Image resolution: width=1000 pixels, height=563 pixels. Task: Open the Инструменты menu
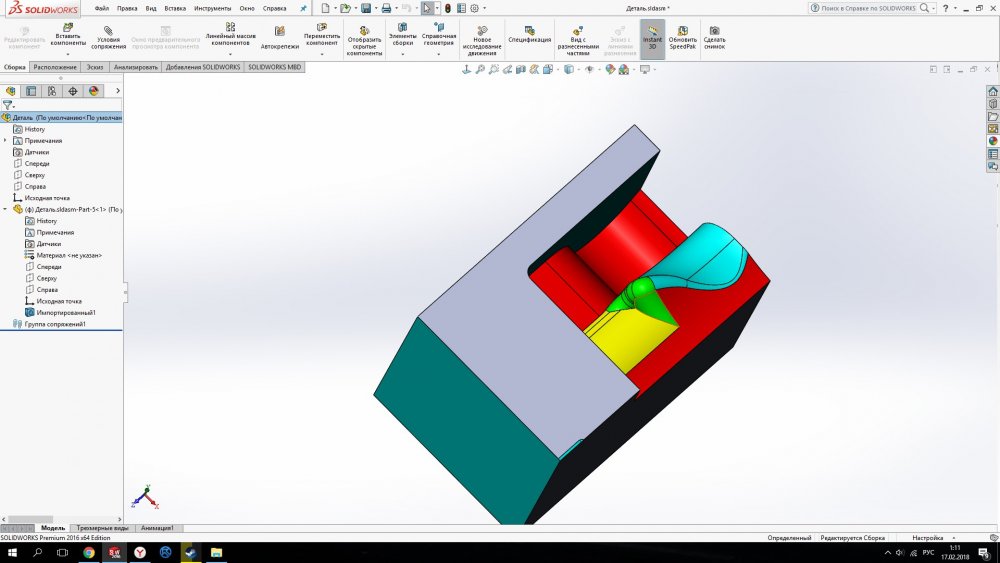[212, 8]
